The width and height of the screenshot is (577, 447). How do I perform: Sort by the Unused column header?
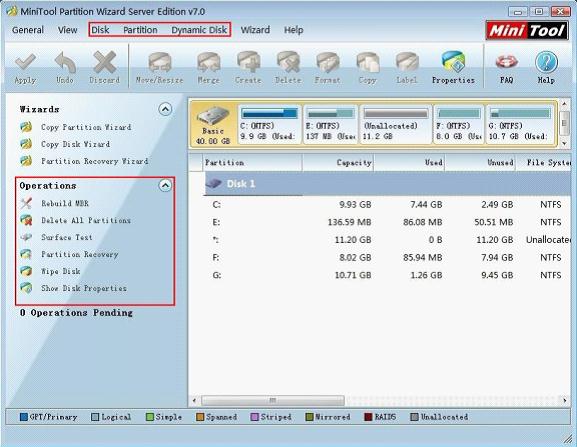pos(480,163)
